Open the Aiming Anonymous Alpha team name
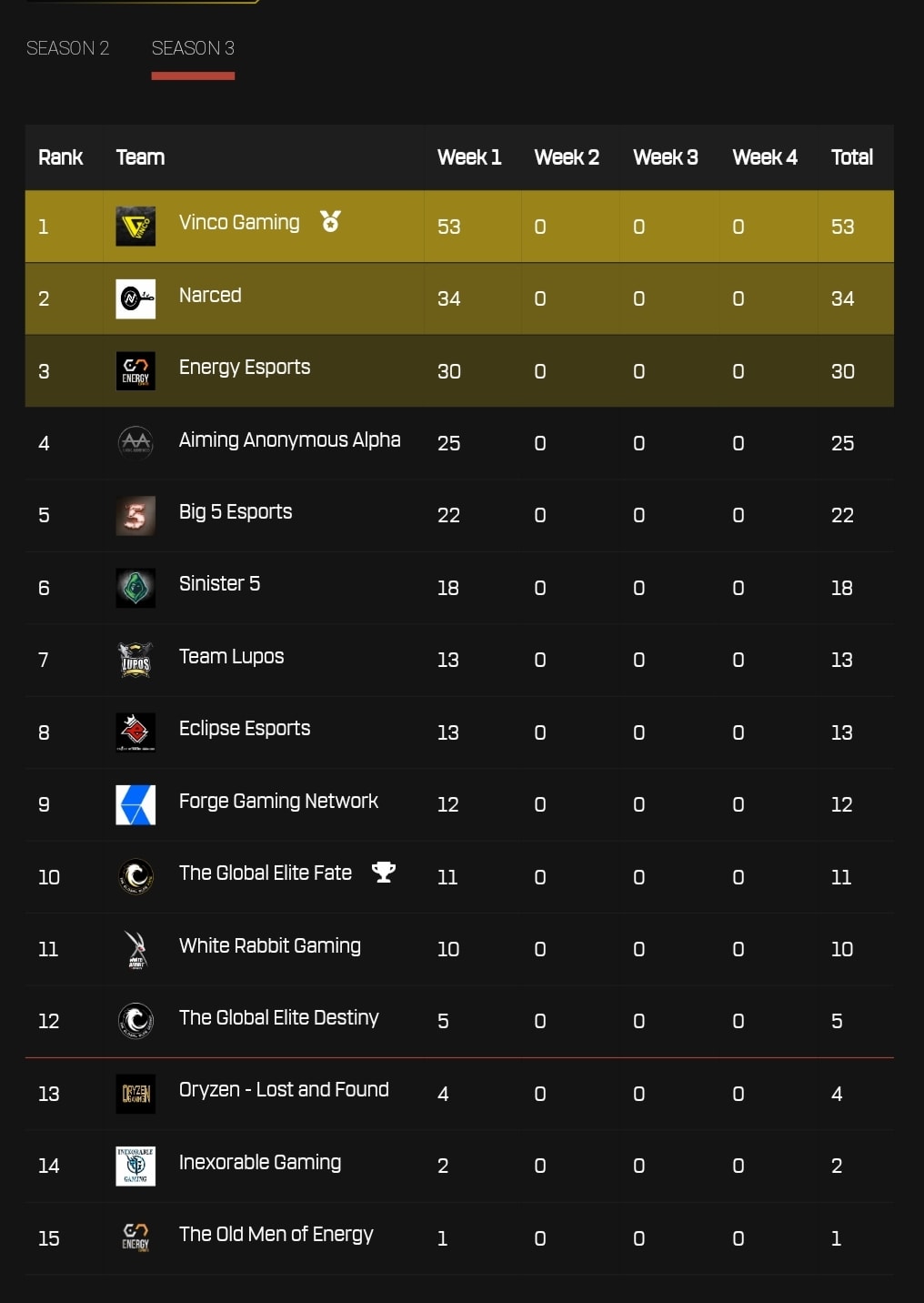This screenshot has height=1303, width=924. pos(289,440)
